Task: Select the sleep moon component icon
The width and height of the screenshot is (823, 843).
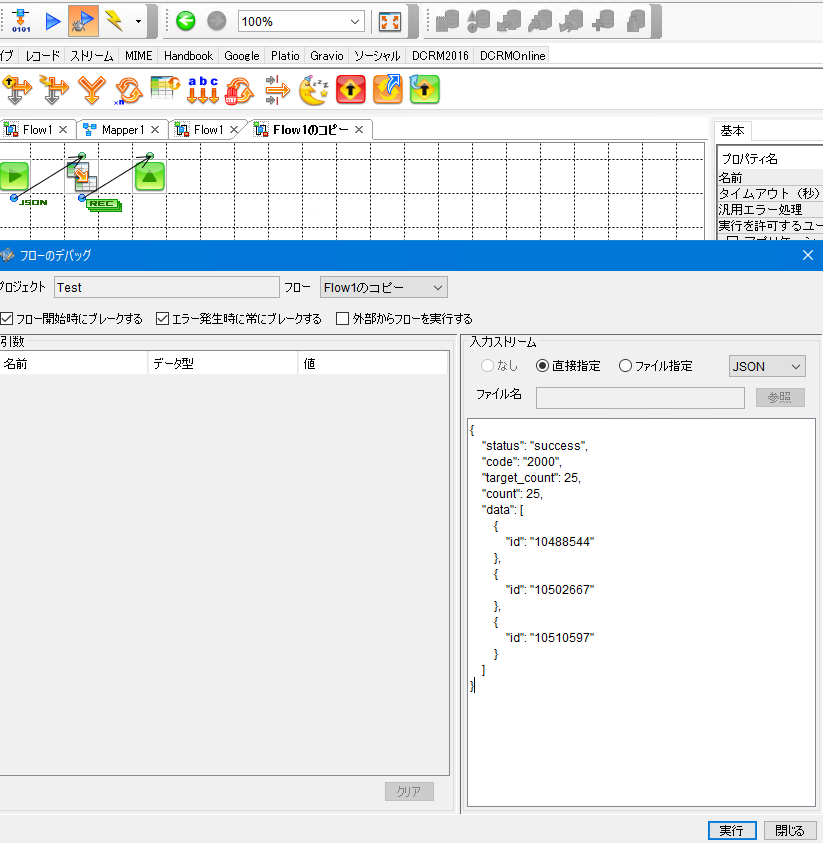Action: 313,89
